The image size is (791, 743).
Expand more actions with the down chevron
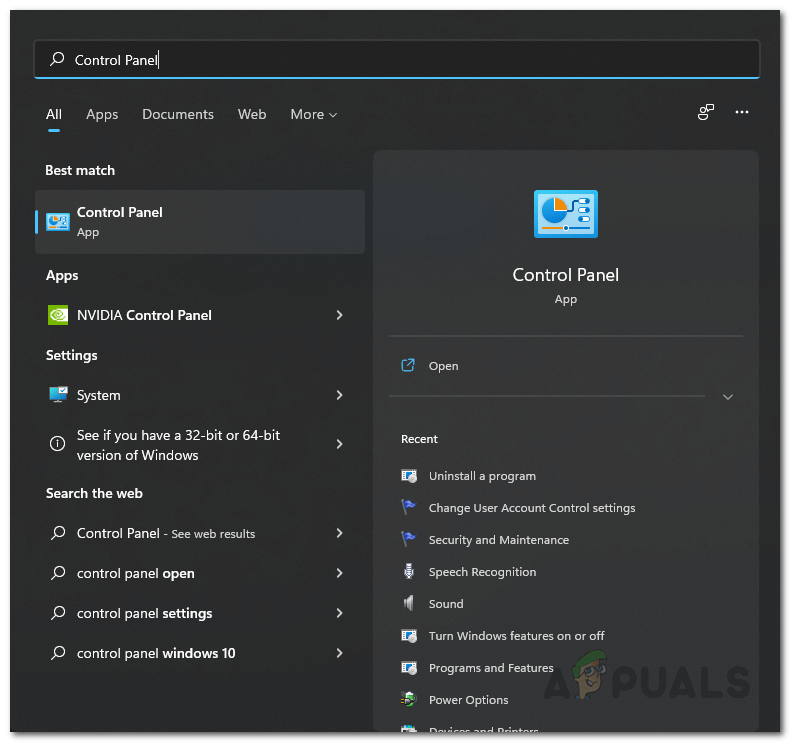727,397
